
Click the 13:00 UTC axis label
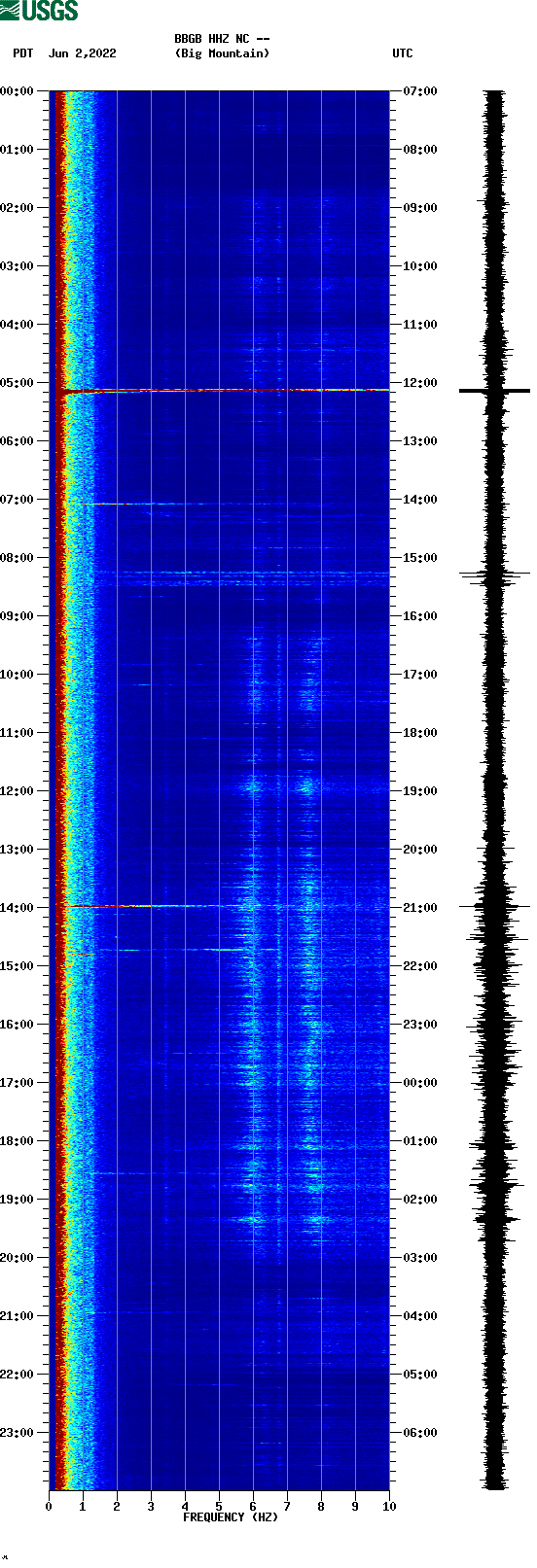[420, 441]
